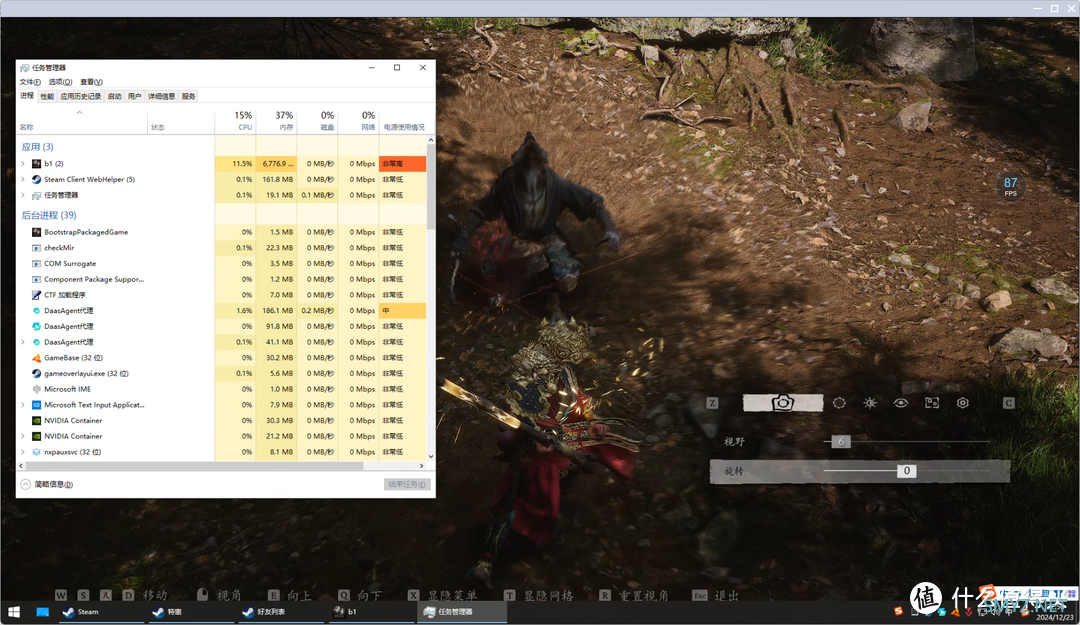Viewport: 1080px width, 625px height.
Task: Open the gear-shaped photo mode tab
Action: (963, 402)
